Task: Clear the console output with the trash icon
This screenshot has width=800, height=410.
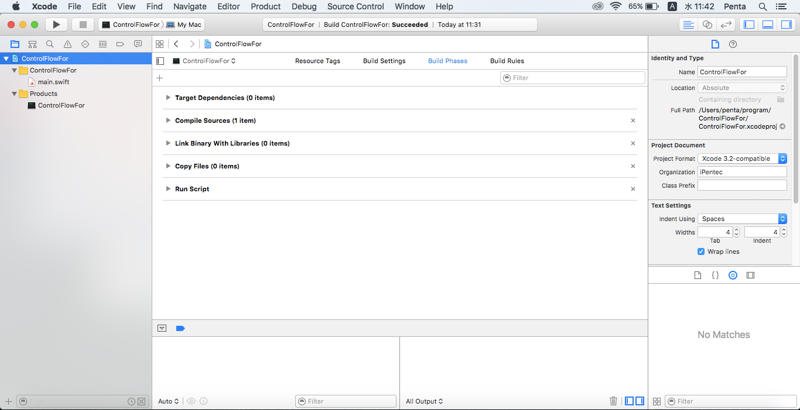Action: [x=613, y=401]
